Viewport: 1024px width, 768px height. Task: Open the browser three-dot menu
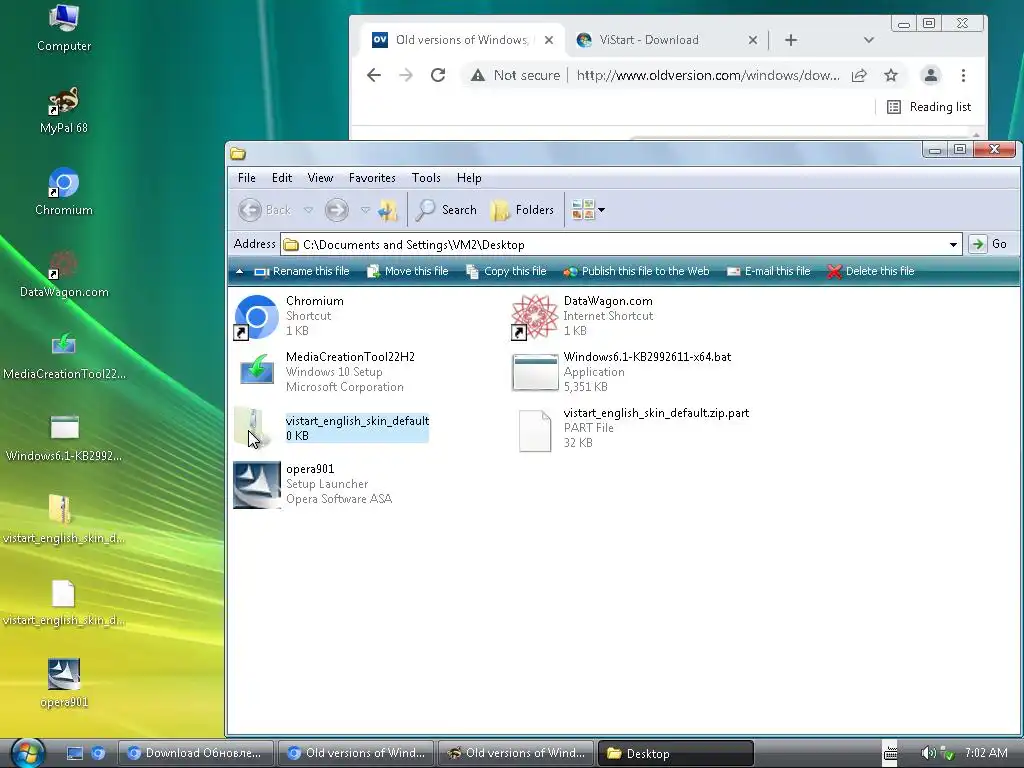(x=963, y=75)
